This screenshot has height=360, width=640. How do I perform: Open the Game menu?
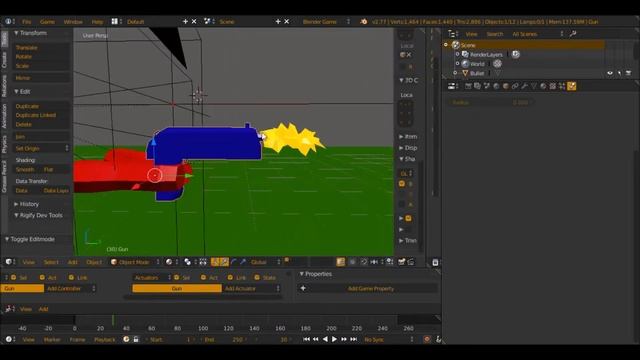click(47, 22)
